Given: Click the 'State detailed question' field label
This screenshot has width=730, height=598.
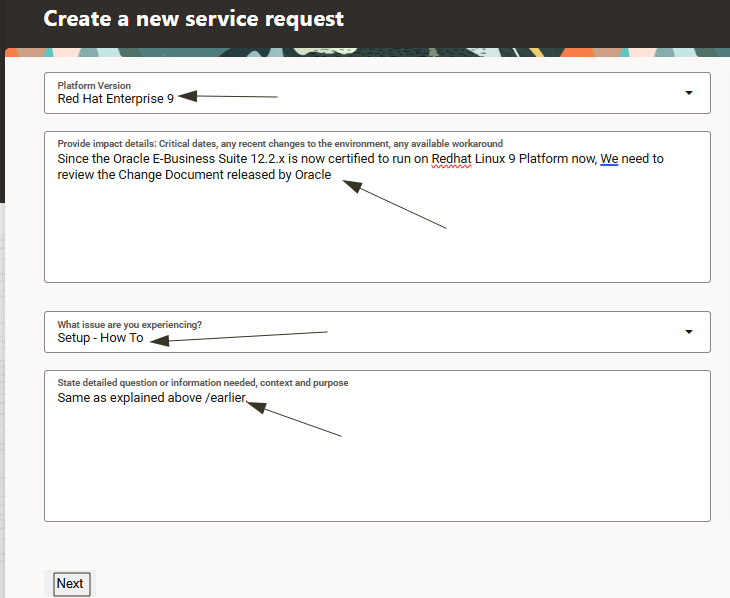Looking at the screenshot, I should (202, 383).
